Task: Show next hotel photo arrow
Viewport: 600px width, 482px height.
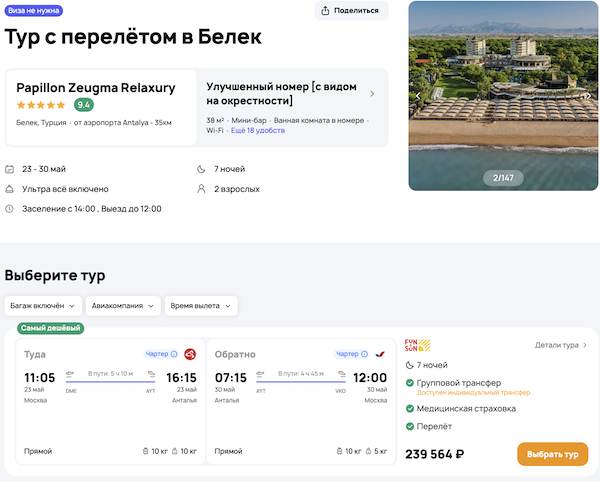Action: [x=588, y=95]
